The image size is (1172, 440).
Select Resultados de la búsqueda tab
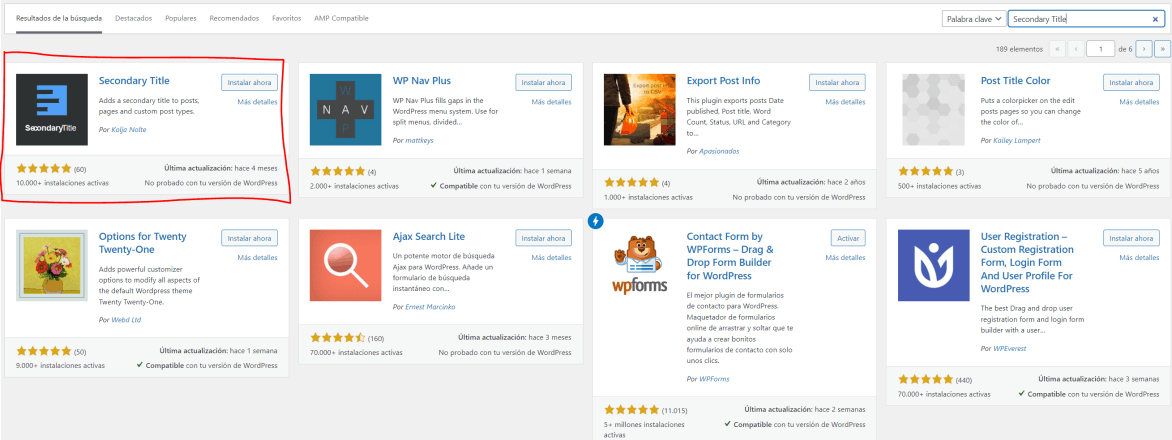[x=59, y=18]
